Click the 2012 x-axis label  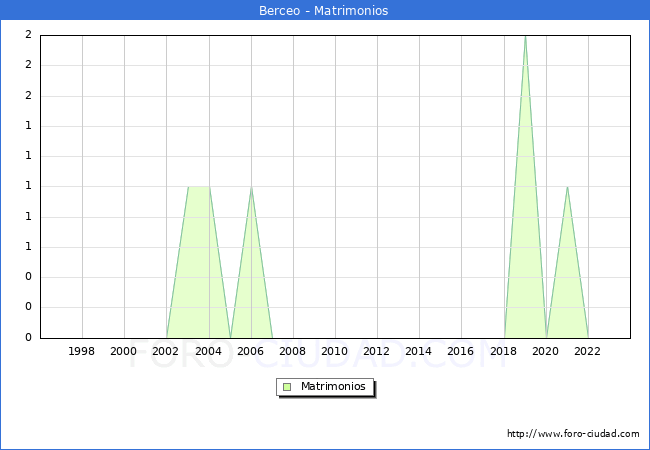pyautogui.click(x=376, y=351)
